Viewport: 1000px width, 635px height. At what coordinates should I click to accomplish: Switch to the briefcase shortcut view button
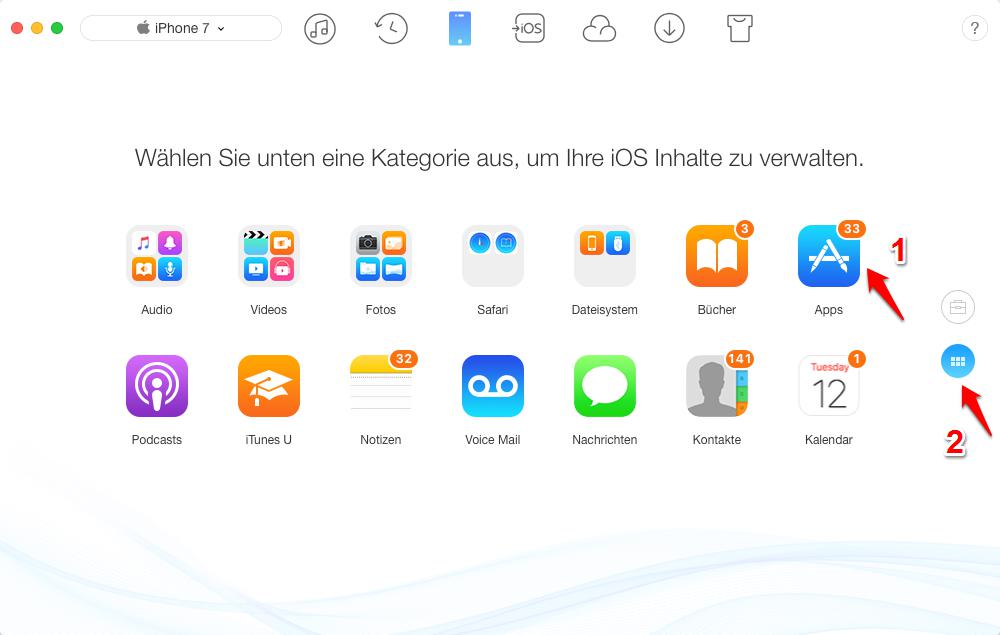pos(958,307)
